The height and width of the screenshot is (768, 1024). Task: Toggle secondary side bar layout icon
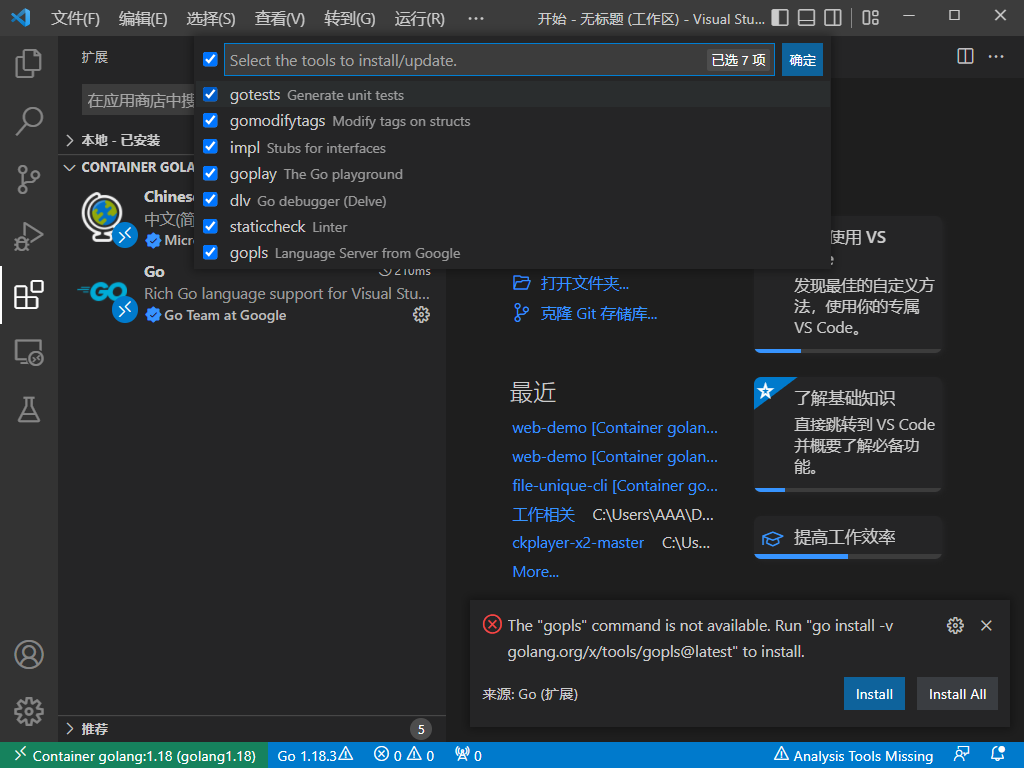tap(833, 18)
